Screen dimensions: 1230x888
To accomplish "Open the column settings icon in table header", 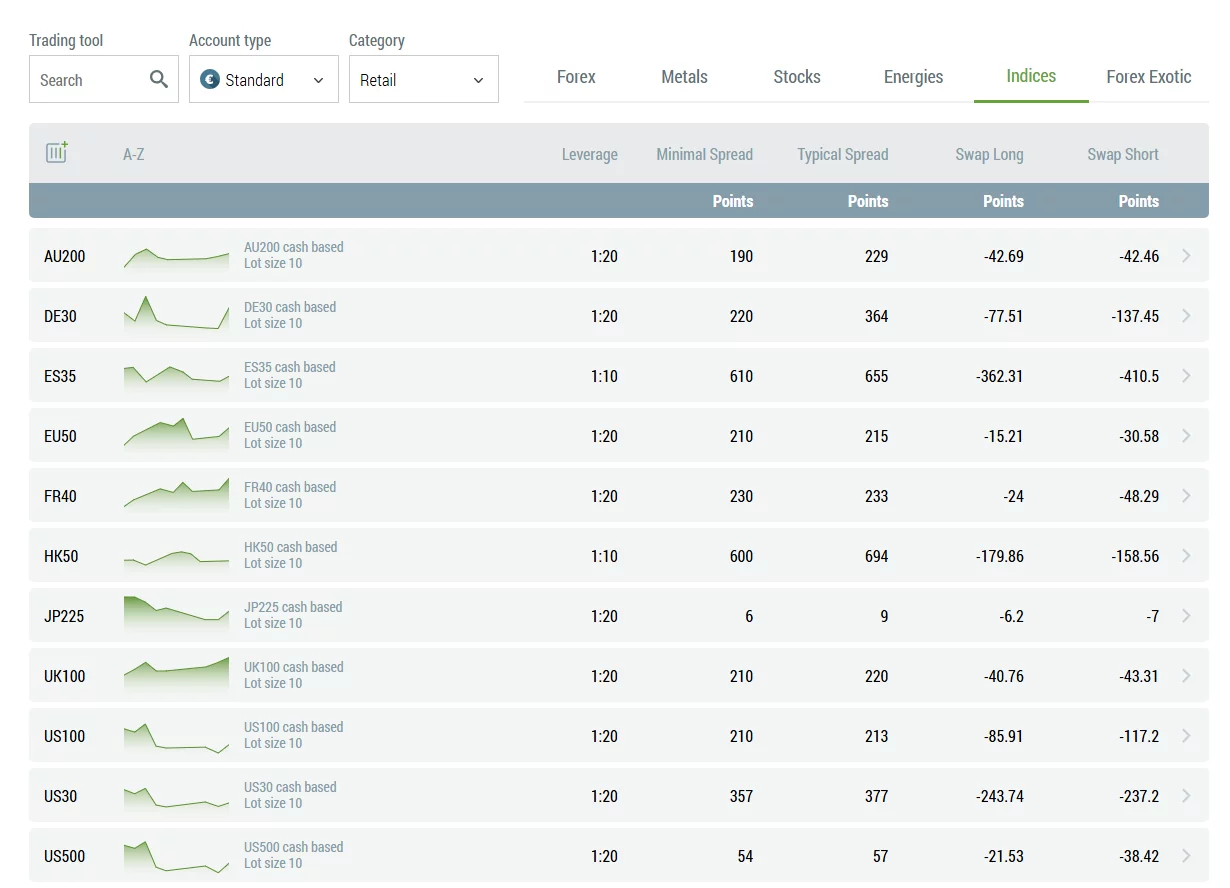I will [57, 153].
